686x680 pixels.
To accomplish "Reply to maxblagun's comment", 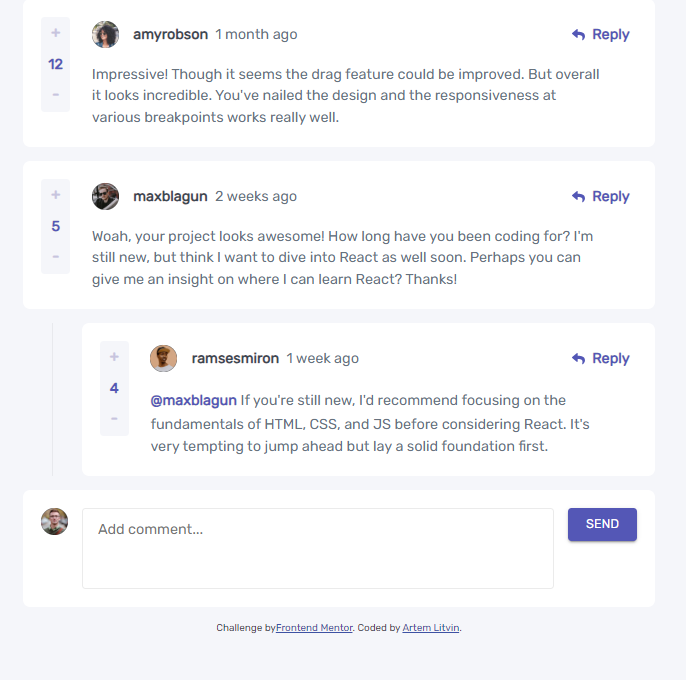I will [x=601, y=196].
